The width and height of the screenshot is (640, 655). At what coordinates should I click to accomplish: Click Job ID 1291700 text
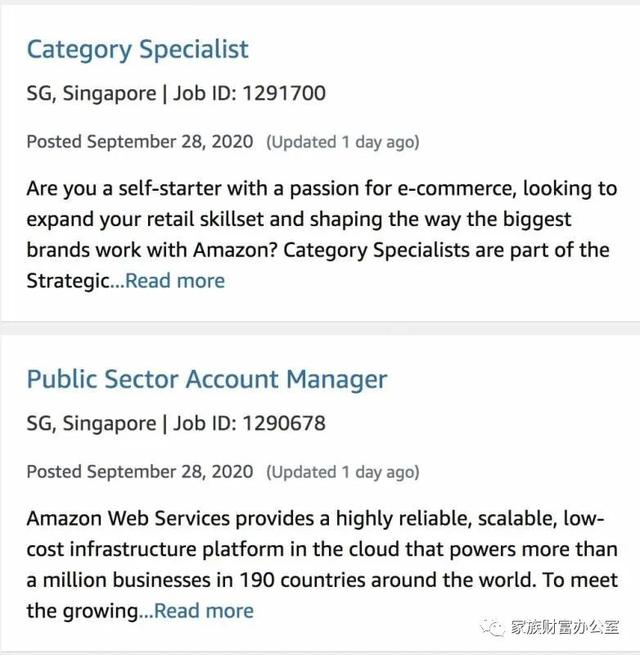point(250,94)
